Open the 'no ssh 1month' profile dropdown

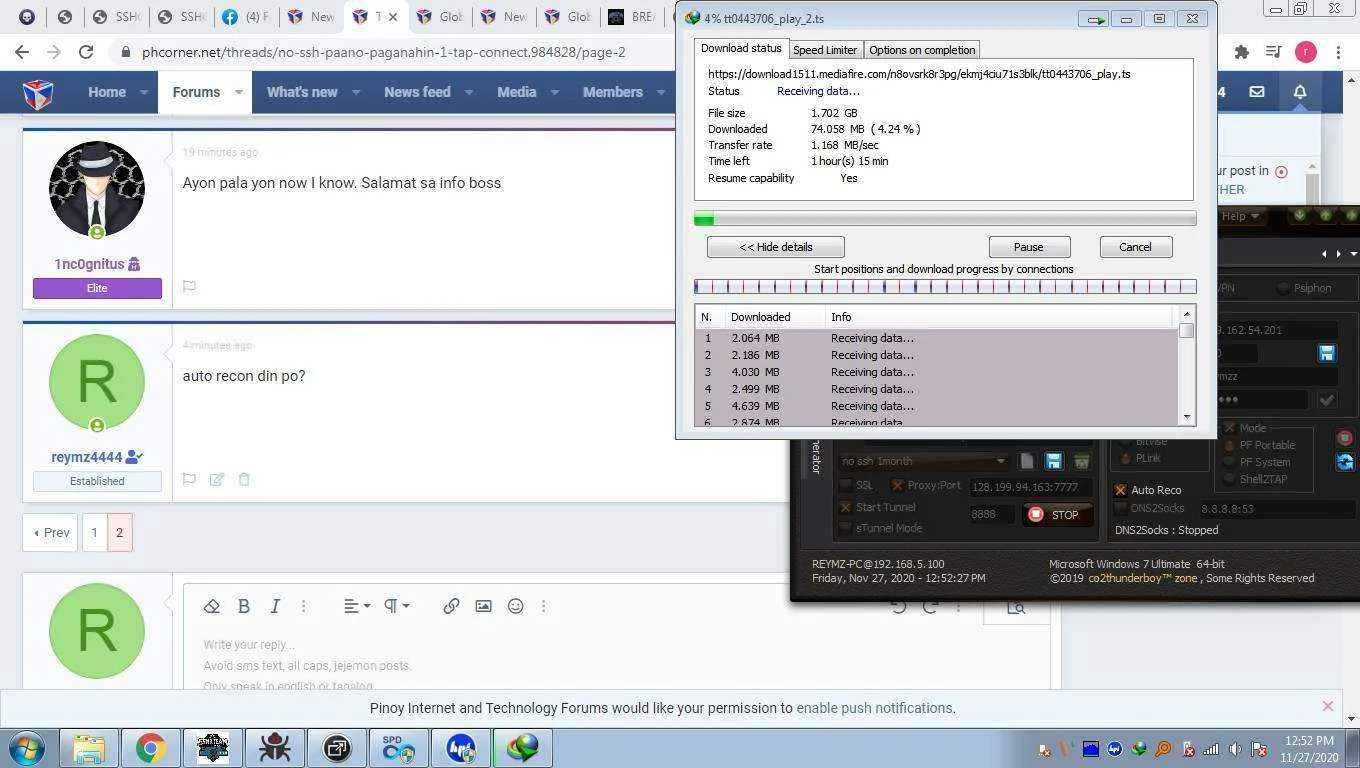click(x=924, y=461)
